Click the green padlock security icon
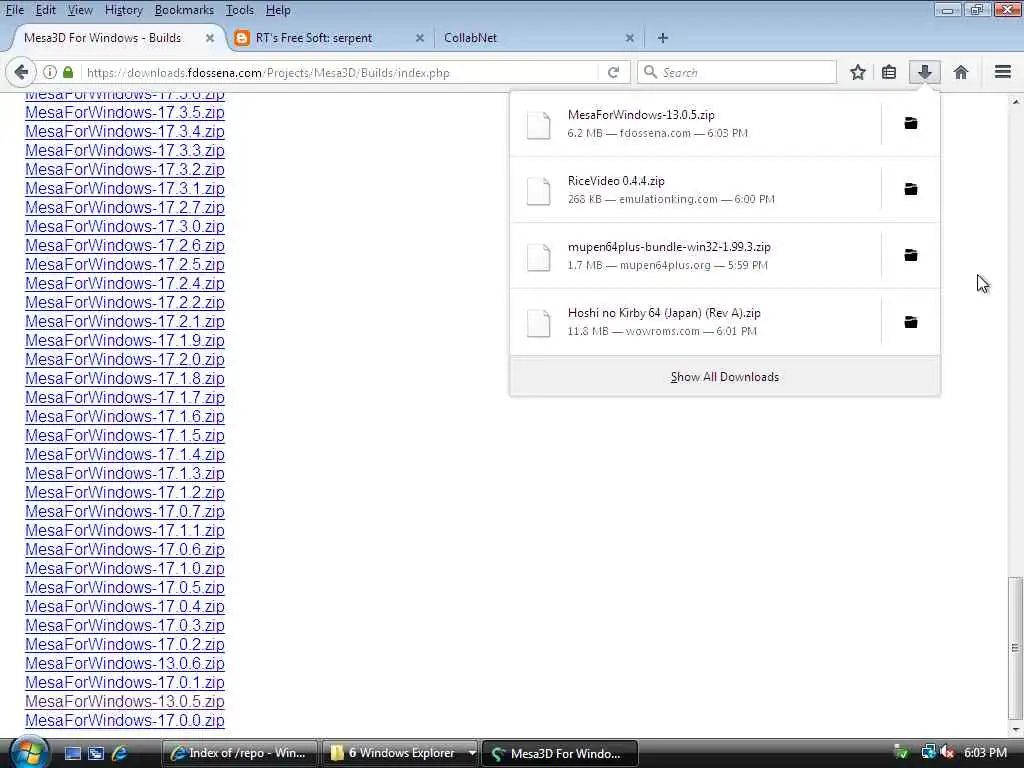Image resolution: width=1024 pixels, height=768 pixels. 68,72
